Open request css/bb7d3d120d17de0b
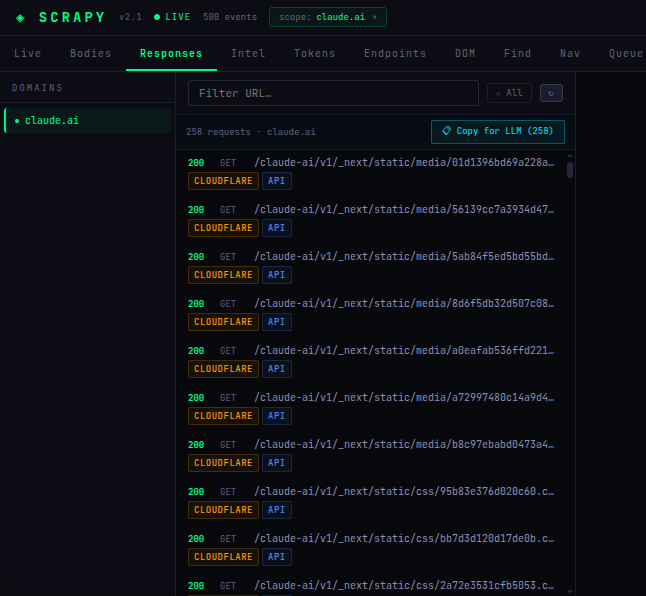The width and height of the screenshot is (646, 596). 404,538
